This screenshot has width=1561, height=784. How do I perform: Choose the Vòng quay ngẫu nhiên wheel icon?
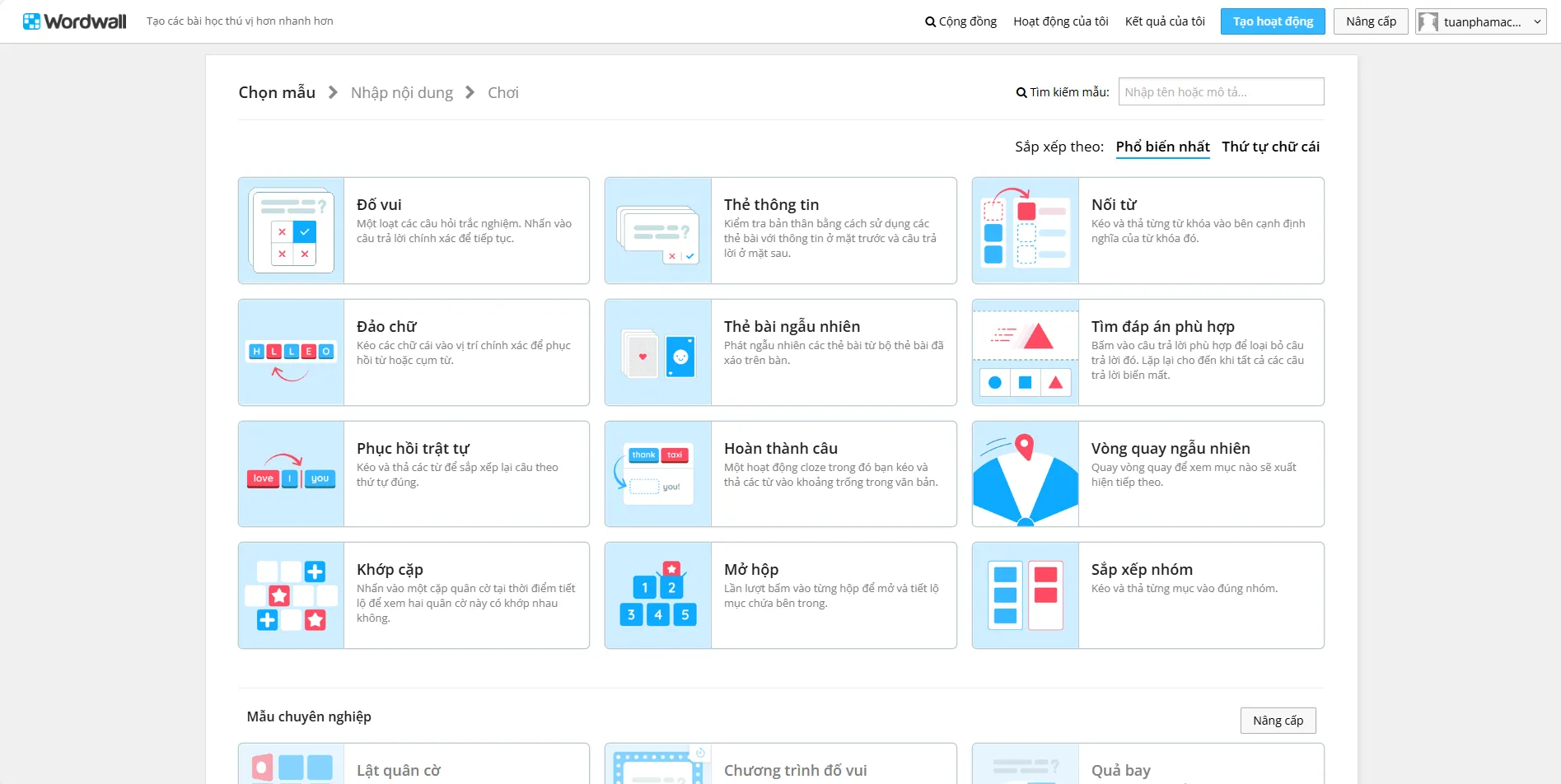(1026, 474)
